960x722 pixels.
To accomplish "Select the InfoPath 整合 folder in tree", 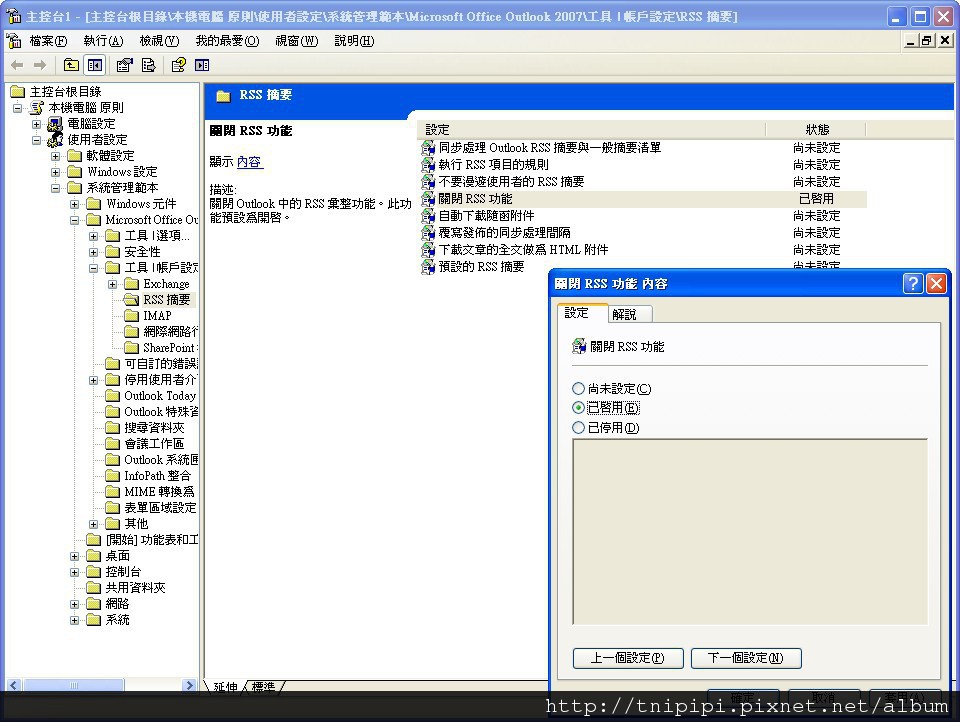I will click(148, 475).
